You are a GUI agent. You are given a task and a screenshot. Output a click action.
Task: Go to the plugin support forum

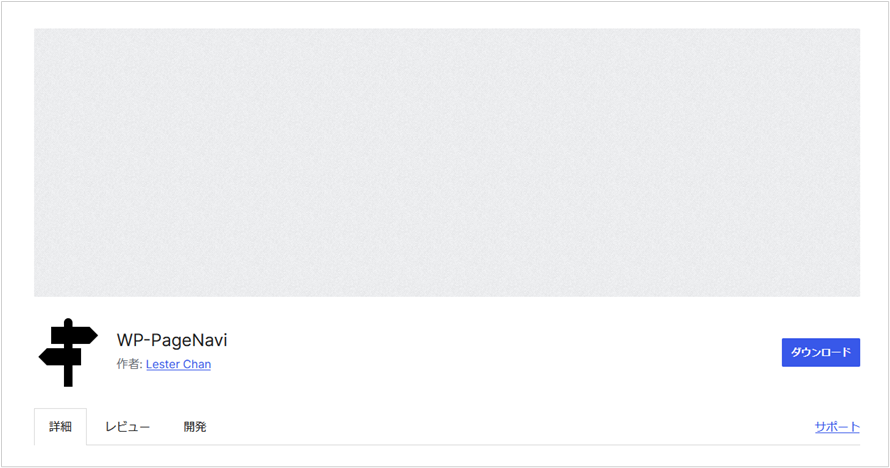(837, 427)
